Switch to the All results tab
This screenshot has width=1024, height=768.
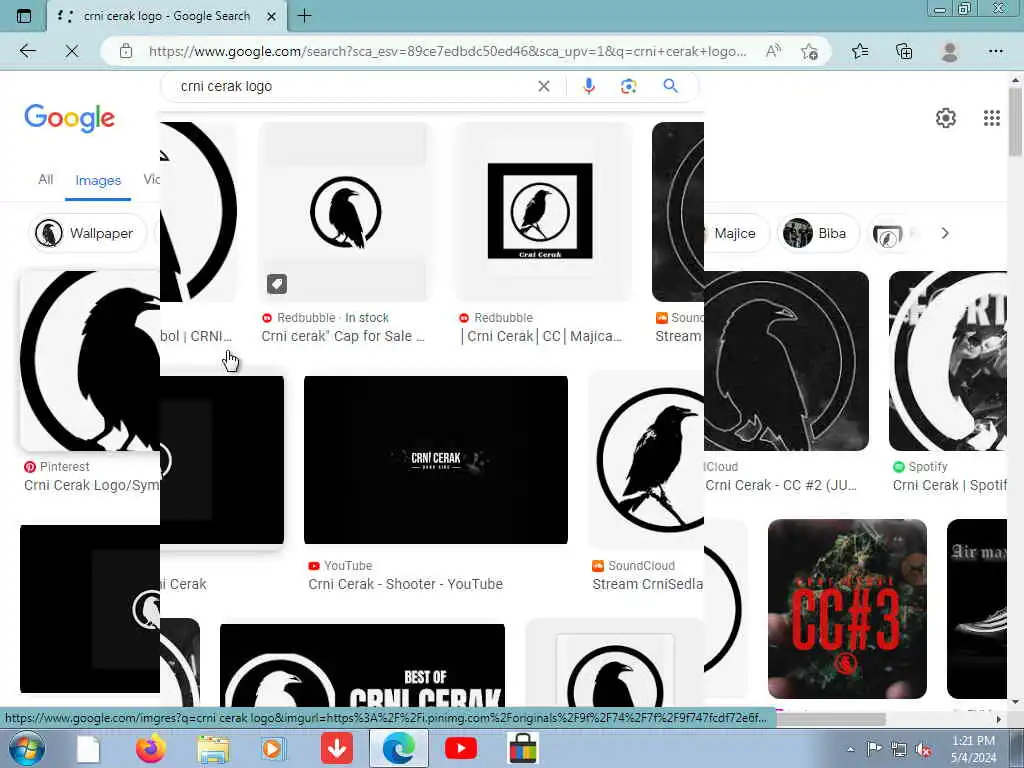pyautogui.click(x=45, y=179)
